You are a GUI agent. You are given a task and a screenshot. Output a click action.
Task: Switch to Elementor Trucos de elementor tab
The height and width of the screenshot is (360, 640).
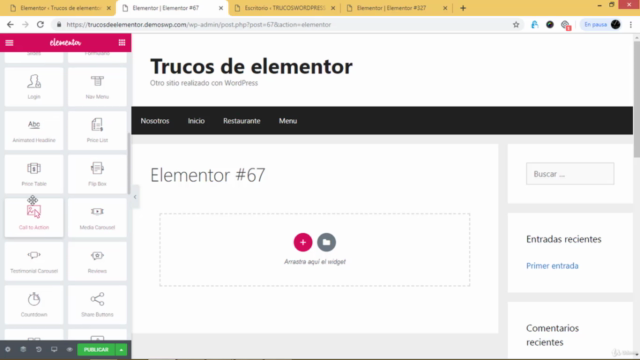[x=61, y=8]
